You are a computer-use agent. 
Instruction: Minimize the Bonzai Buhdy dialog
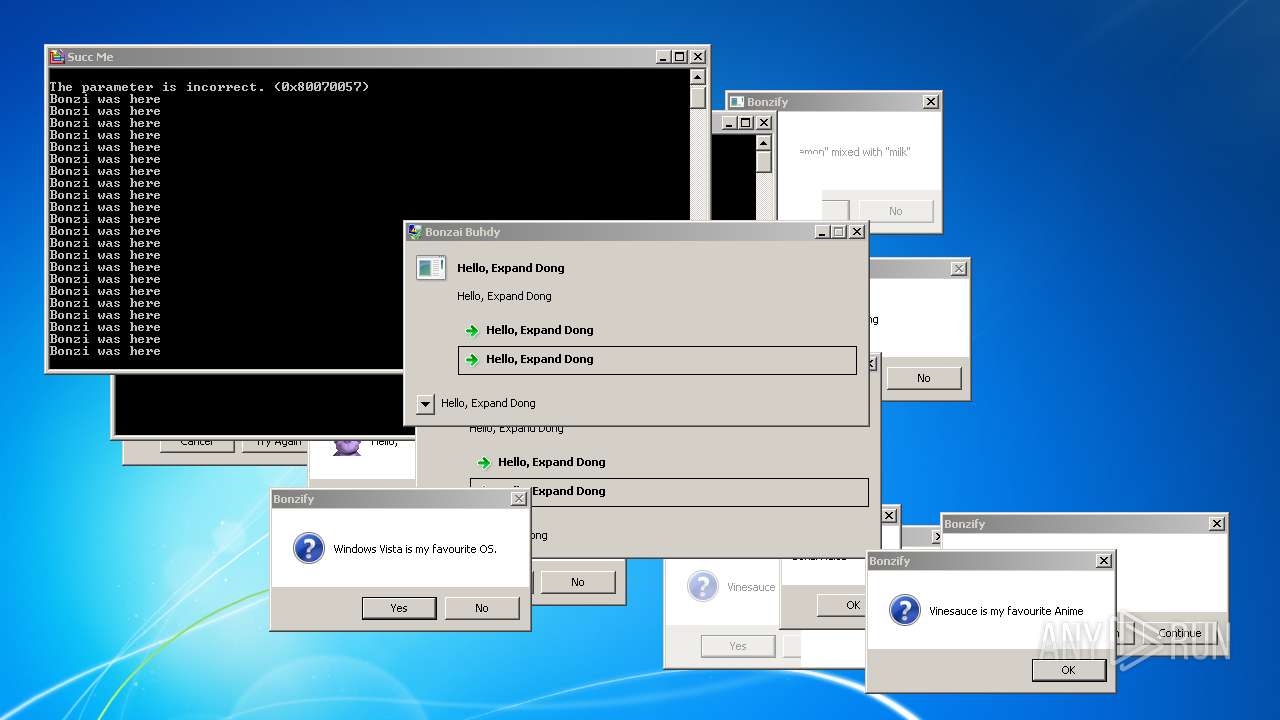pyautogui.click(x=822, y=232)
